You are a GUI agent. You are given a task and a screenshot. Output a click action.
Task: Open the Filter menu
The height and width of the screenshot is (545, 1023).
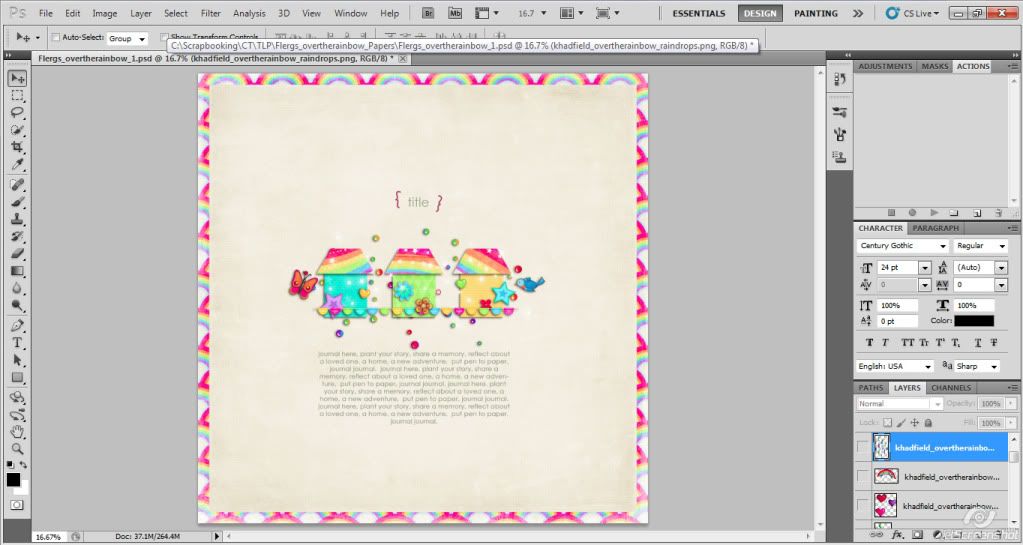click(210, 13)
